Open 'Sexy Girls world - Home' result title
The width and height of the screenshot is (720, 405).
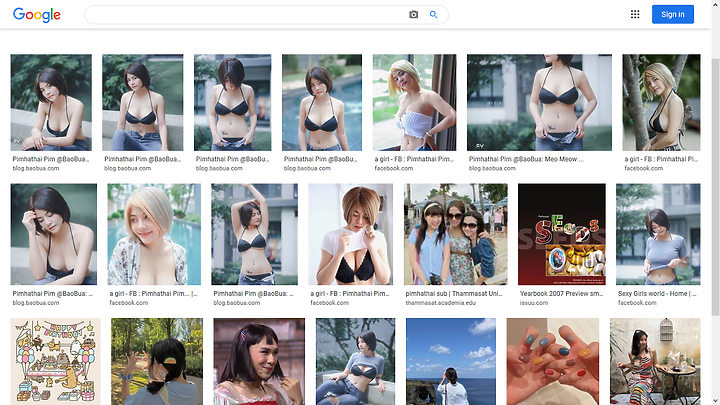tap(657, 293)
